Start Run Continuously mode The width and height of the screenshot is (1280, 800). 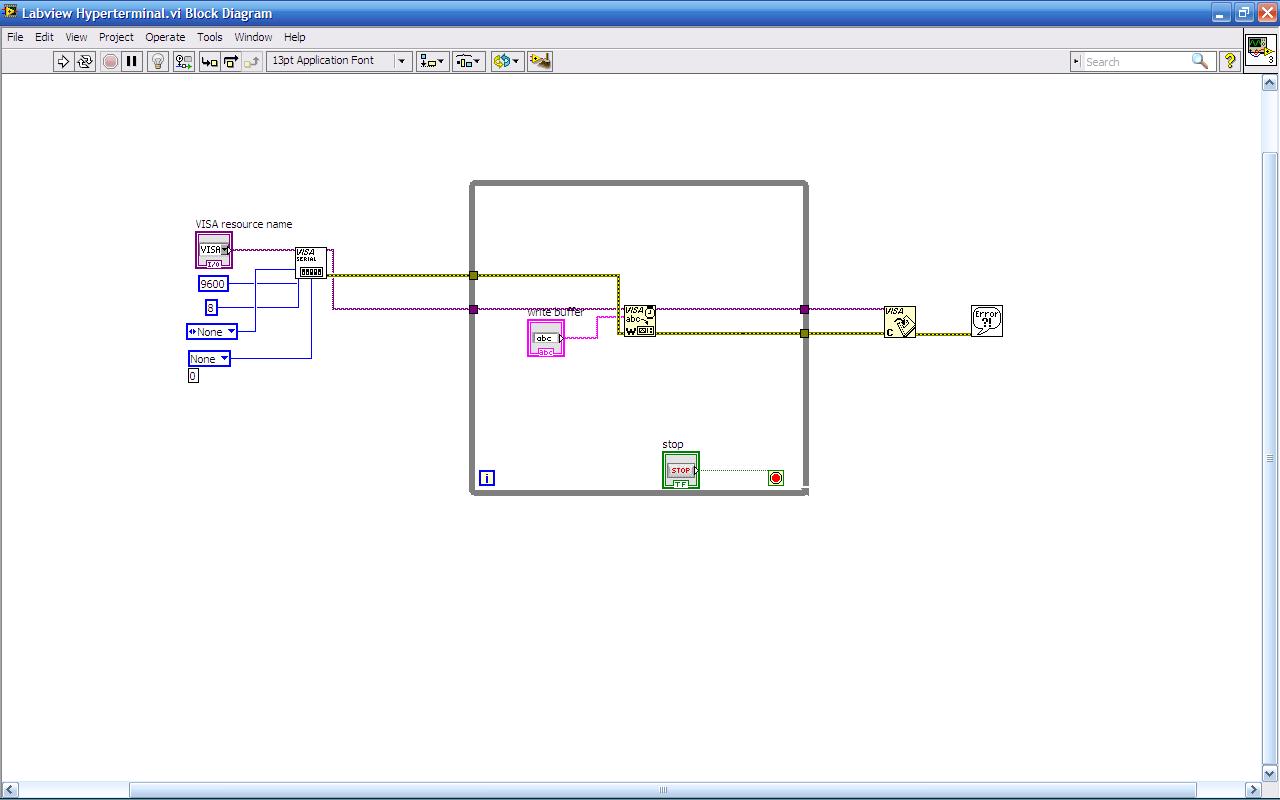click(85, 61)
